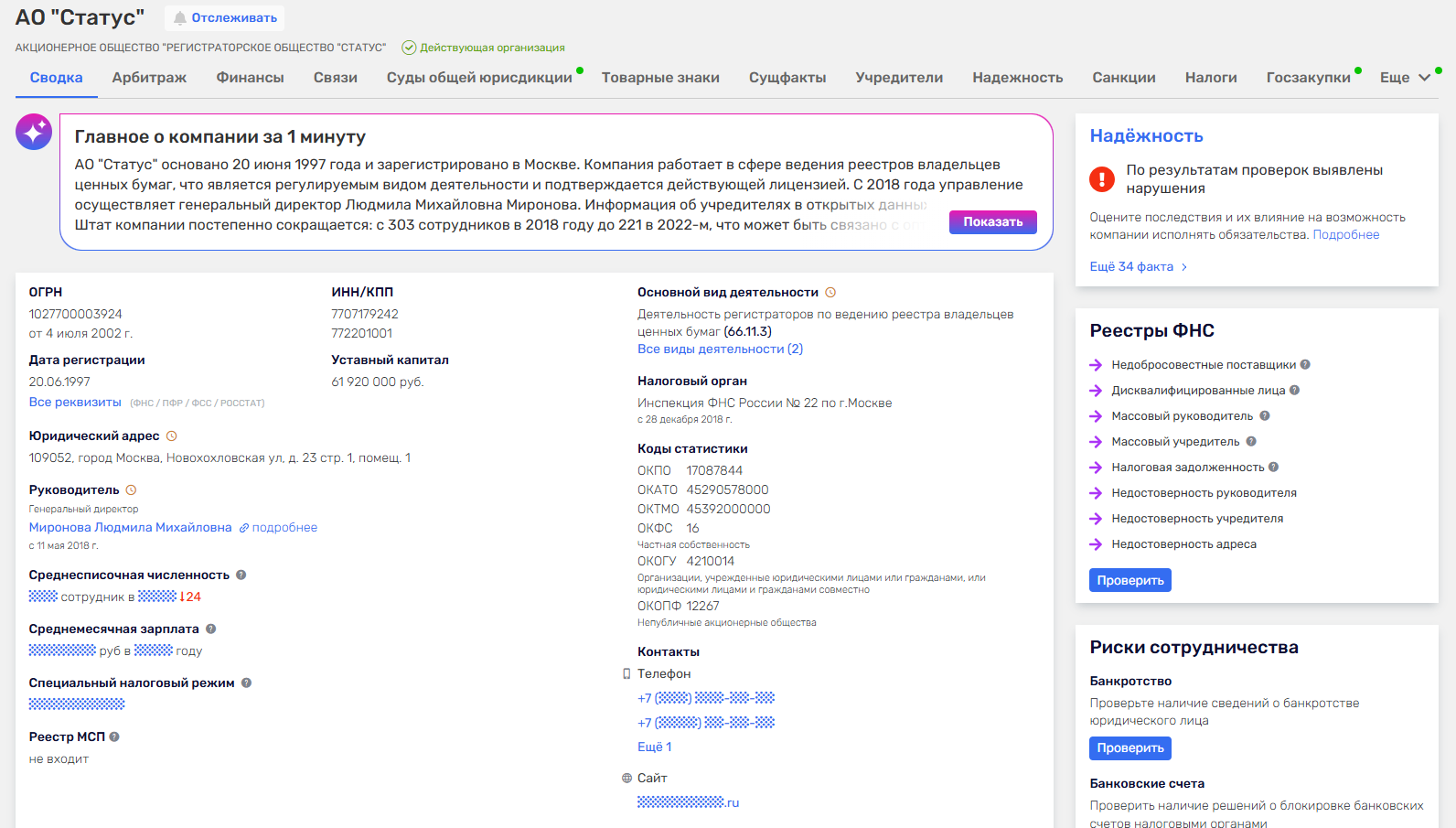The image size is (1456, 828).
Task: Click КПП value 772201001
Action: pos(362,334)
